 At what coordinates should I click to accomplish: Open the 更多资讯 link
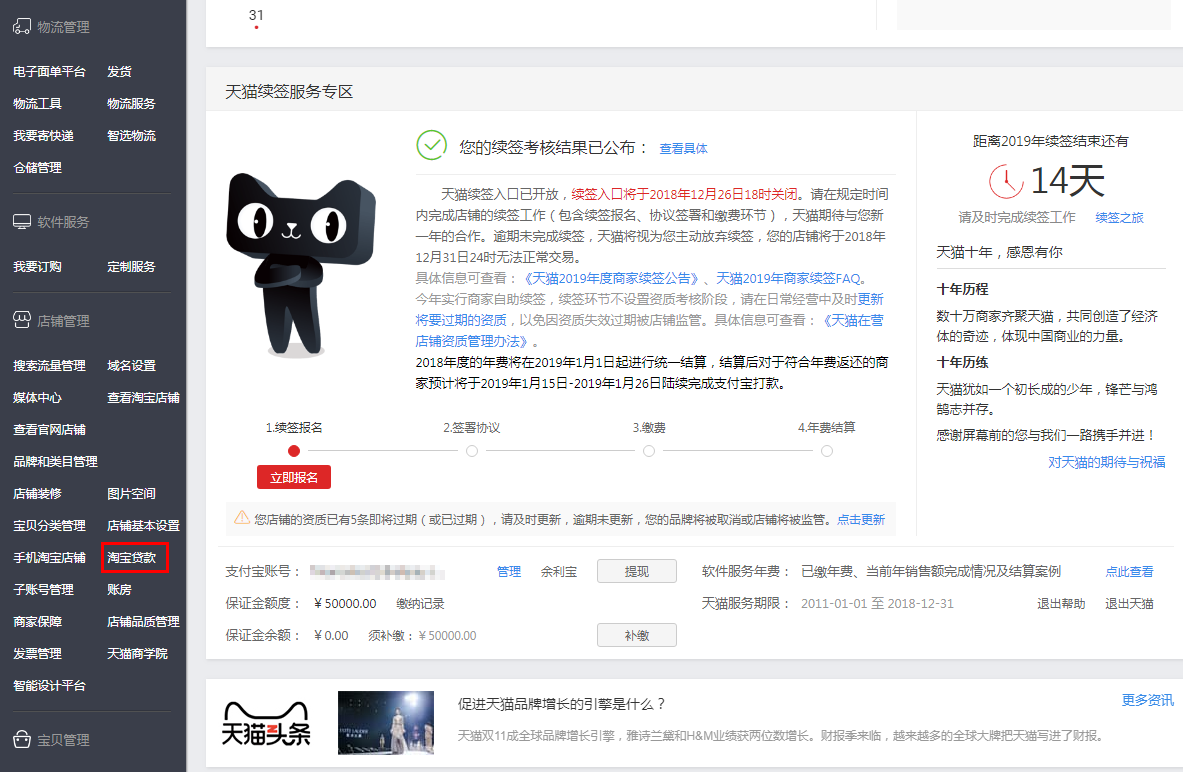tap(1148, 700)
